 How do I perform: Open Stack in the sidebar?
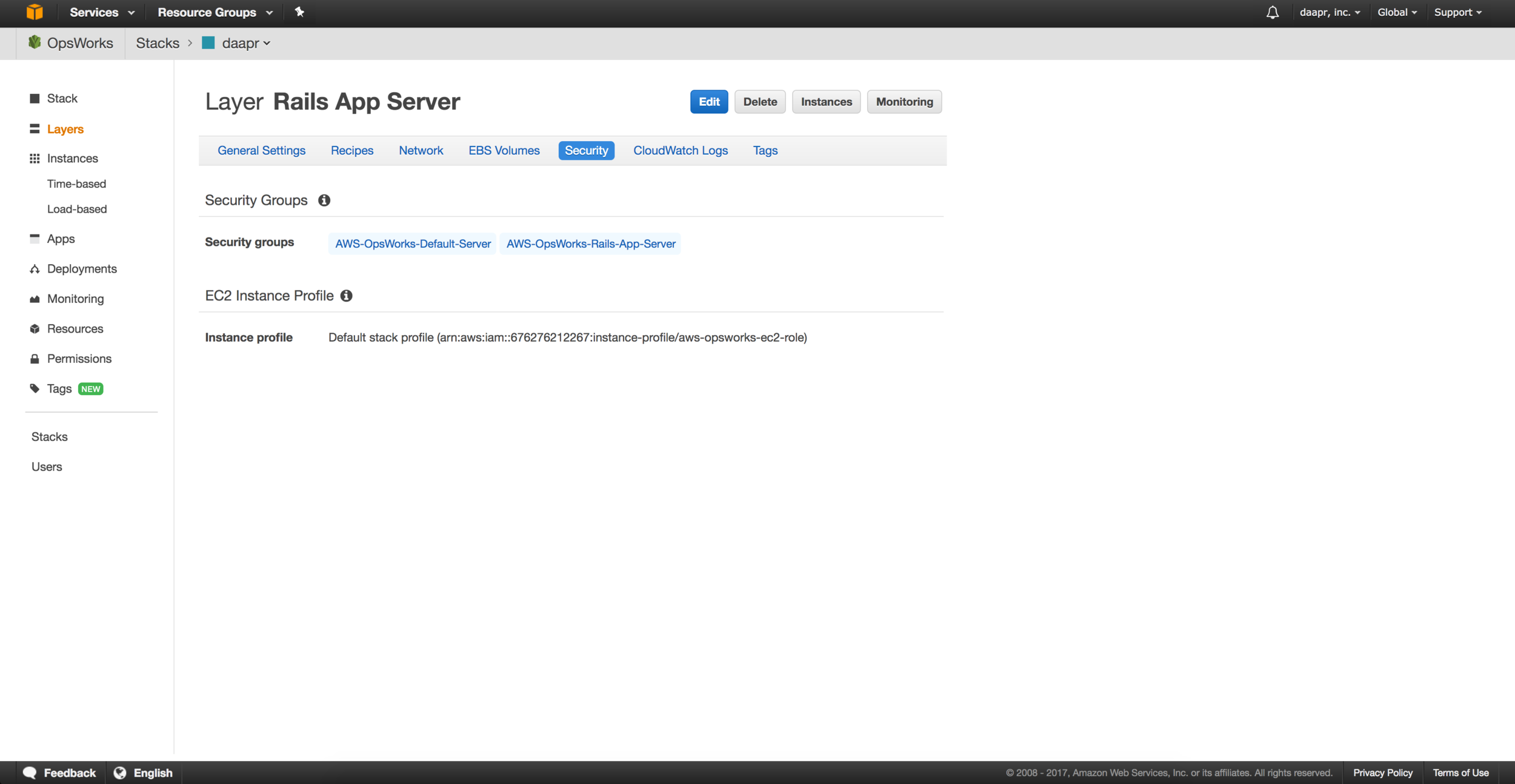tap(62, 99)
